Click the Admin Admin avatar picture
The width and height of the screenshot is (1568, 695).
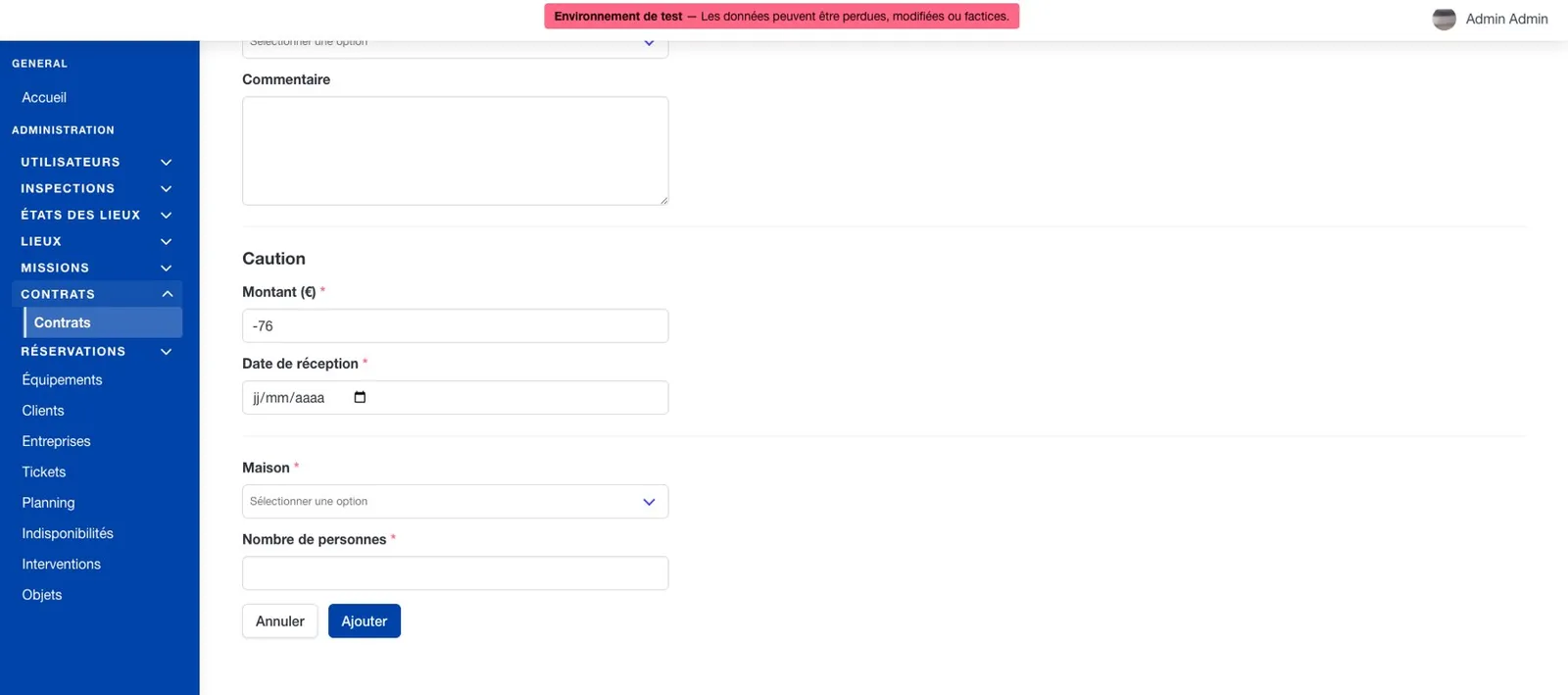tap(1444, 19)
